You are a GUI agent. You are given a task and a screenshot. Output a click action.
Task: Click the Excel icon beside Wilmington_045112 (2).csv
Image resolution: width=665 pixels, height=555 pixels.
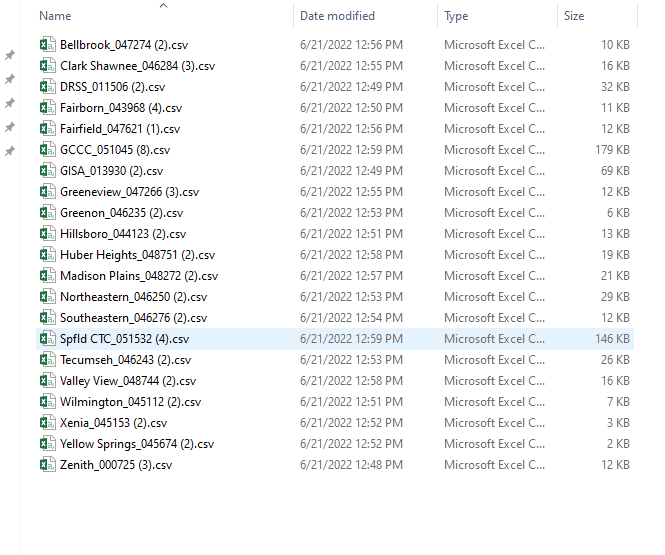48,402
